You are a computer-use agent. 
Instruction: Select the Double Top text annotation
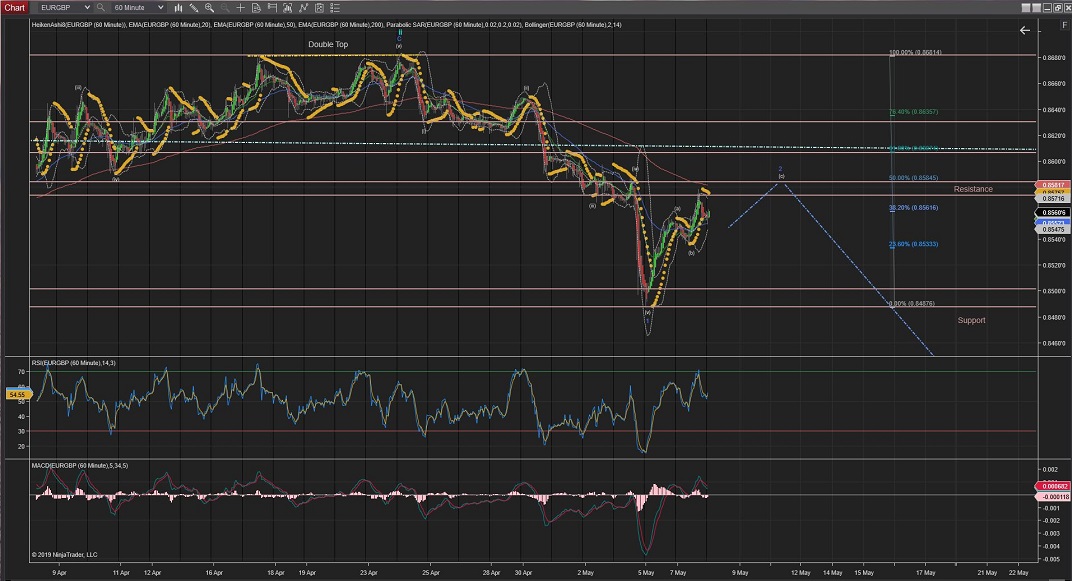tap(328, 44)
